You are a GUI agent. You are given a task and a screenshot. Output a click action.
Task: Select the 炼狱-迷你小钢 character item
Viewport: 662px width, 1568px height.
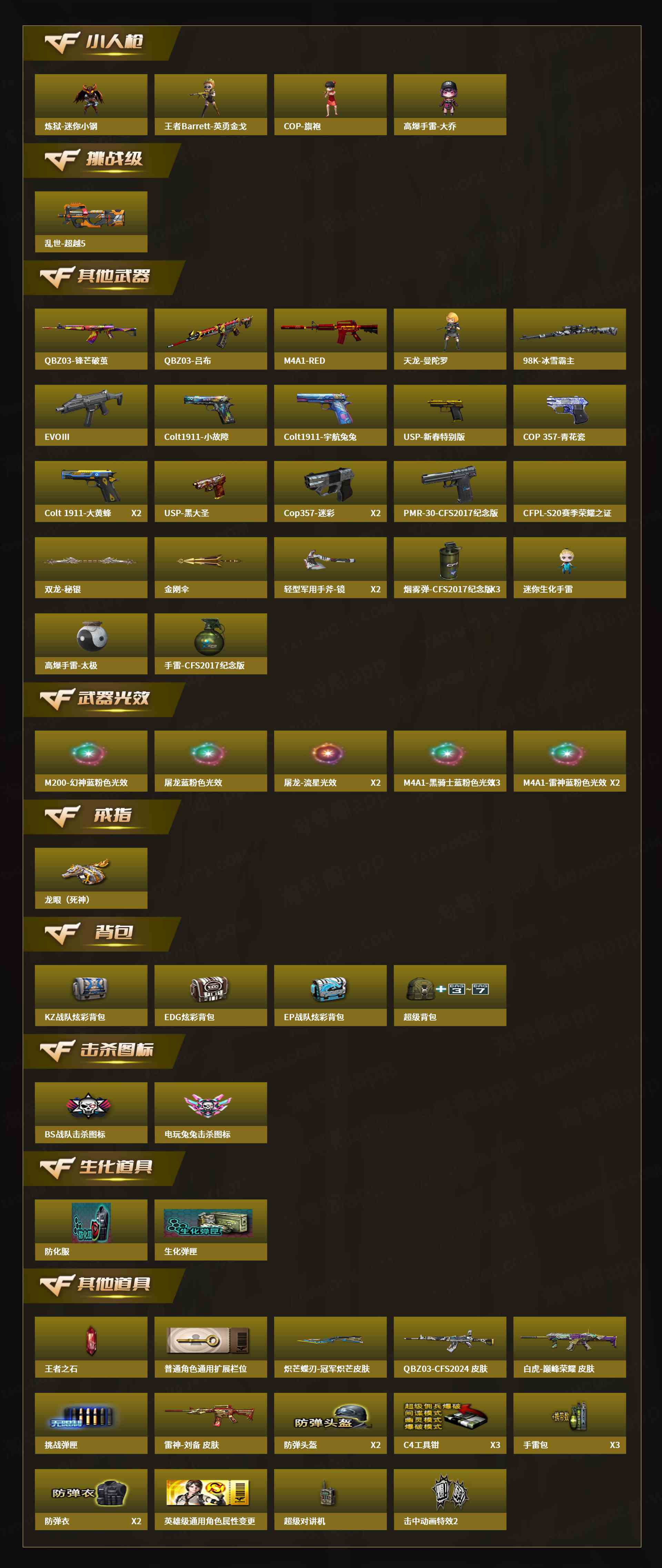coord(91,105)
